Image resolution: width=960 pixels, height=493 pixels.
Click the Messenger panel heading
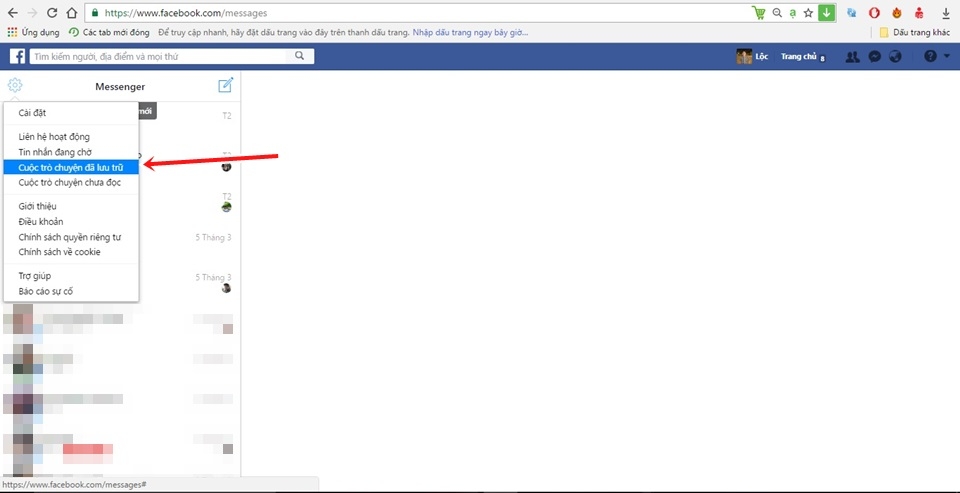(120, 87)
